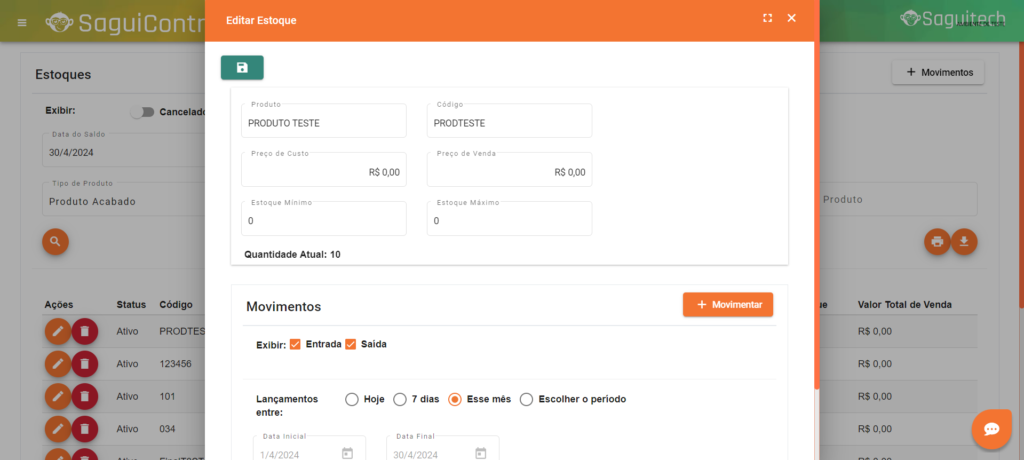Click the Movimentos button on Estoques page

938,72
